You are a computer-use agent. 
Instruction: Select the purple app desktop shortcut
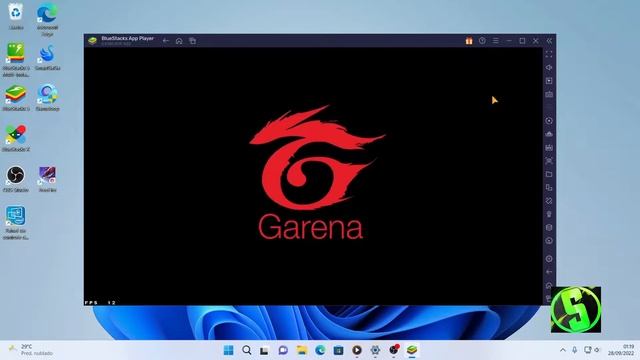click(47, 179)
